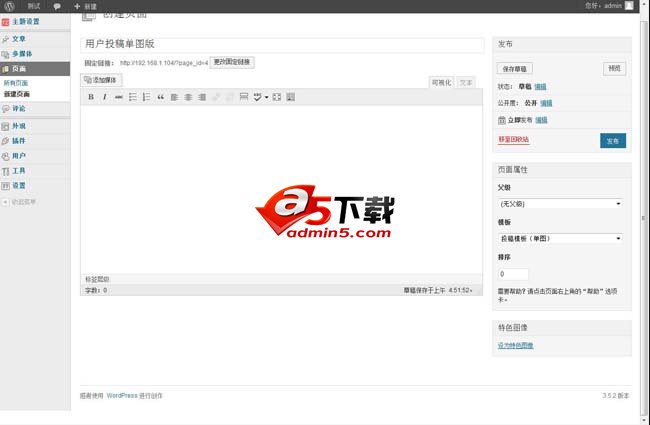Open the 父级 parent page dropdown
The width and height of the screenshot is (650, 425).
(561, 204)
